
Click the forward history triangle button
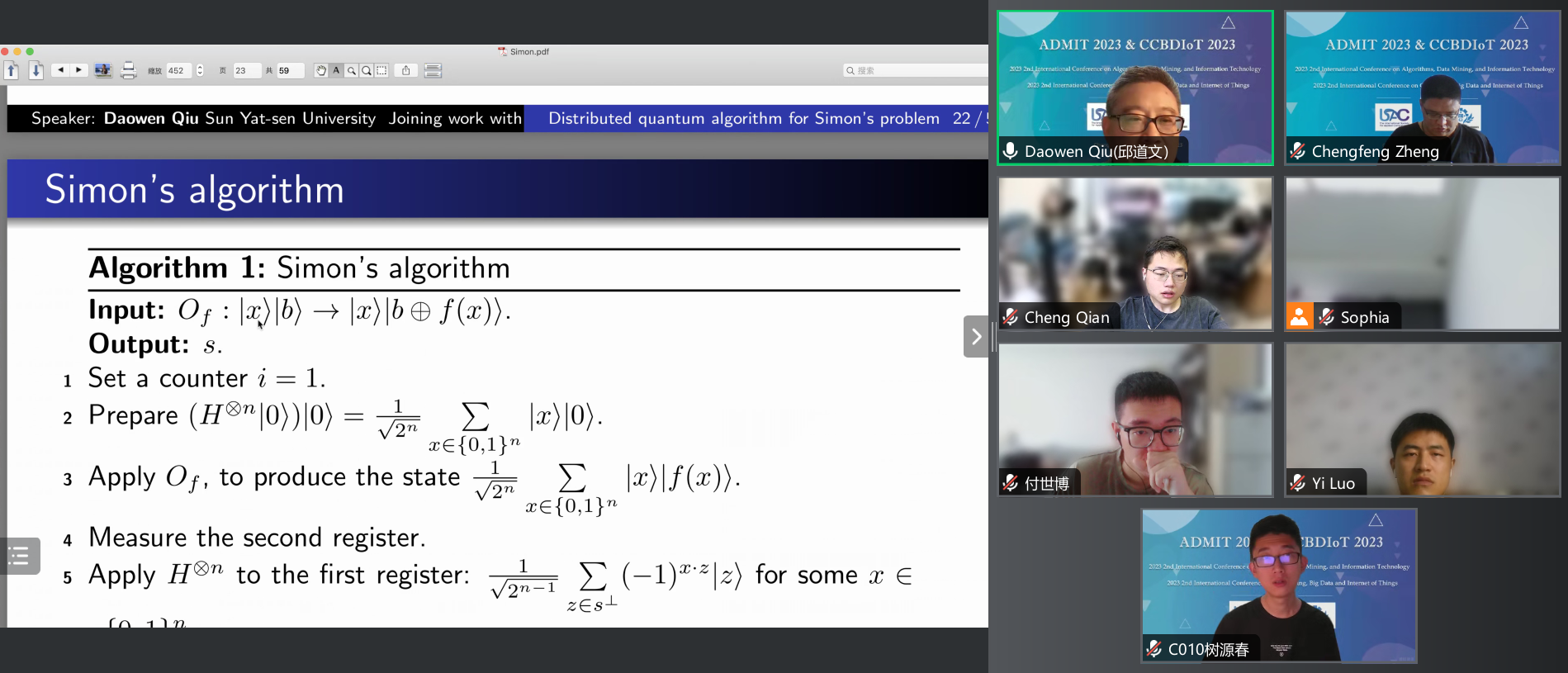click(78, 70)
